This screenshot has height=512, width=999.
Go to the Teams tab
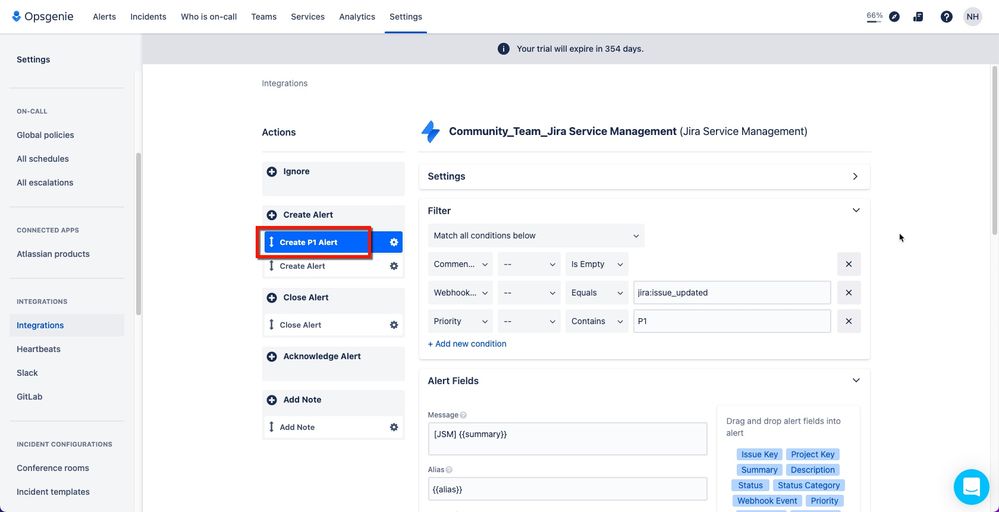[264, 17]
